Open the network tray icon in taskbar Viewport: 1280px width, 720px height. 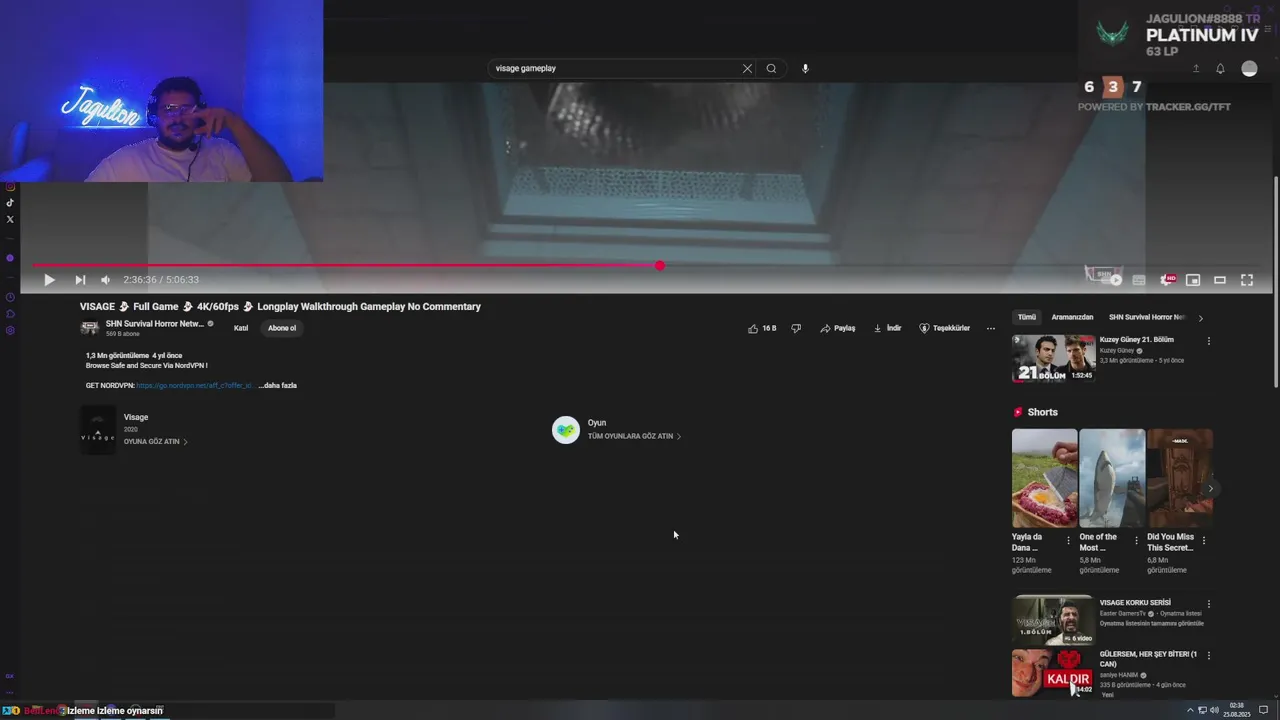[1202, 710]
